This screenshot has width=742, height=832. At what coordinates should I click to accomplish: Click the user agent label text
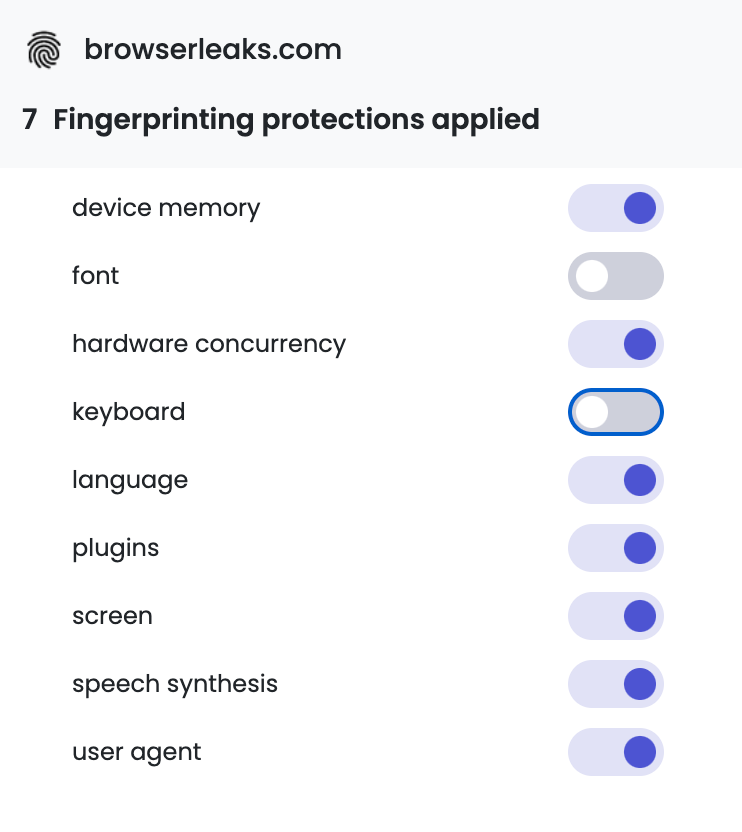click(x=137, y=752)
